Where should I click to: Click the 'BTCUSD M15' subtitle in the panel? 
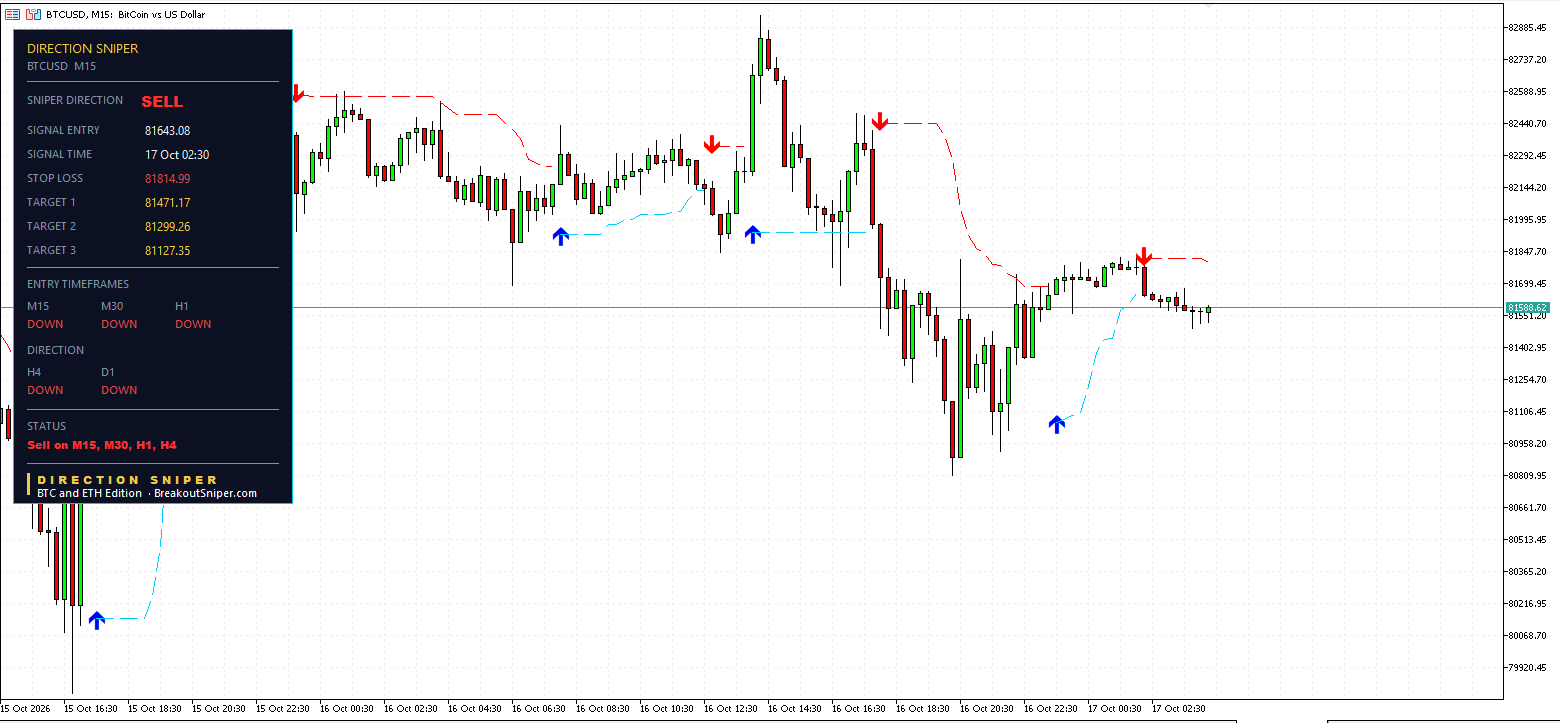click(x=61, y=66)
